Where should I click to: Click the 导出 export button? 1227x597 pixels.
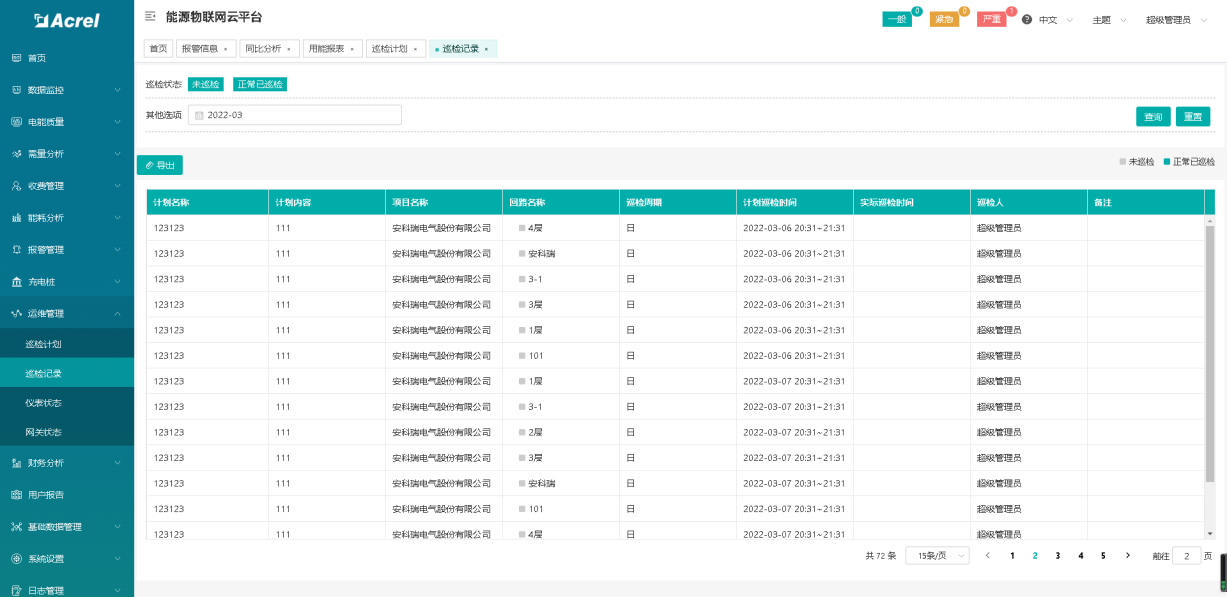click(x=160, y=165)
